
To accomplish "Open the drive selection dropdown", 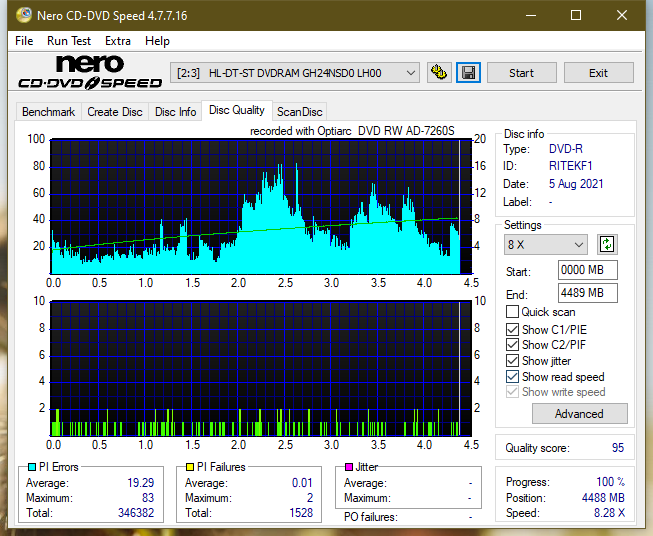I will (x=295, y=73).
